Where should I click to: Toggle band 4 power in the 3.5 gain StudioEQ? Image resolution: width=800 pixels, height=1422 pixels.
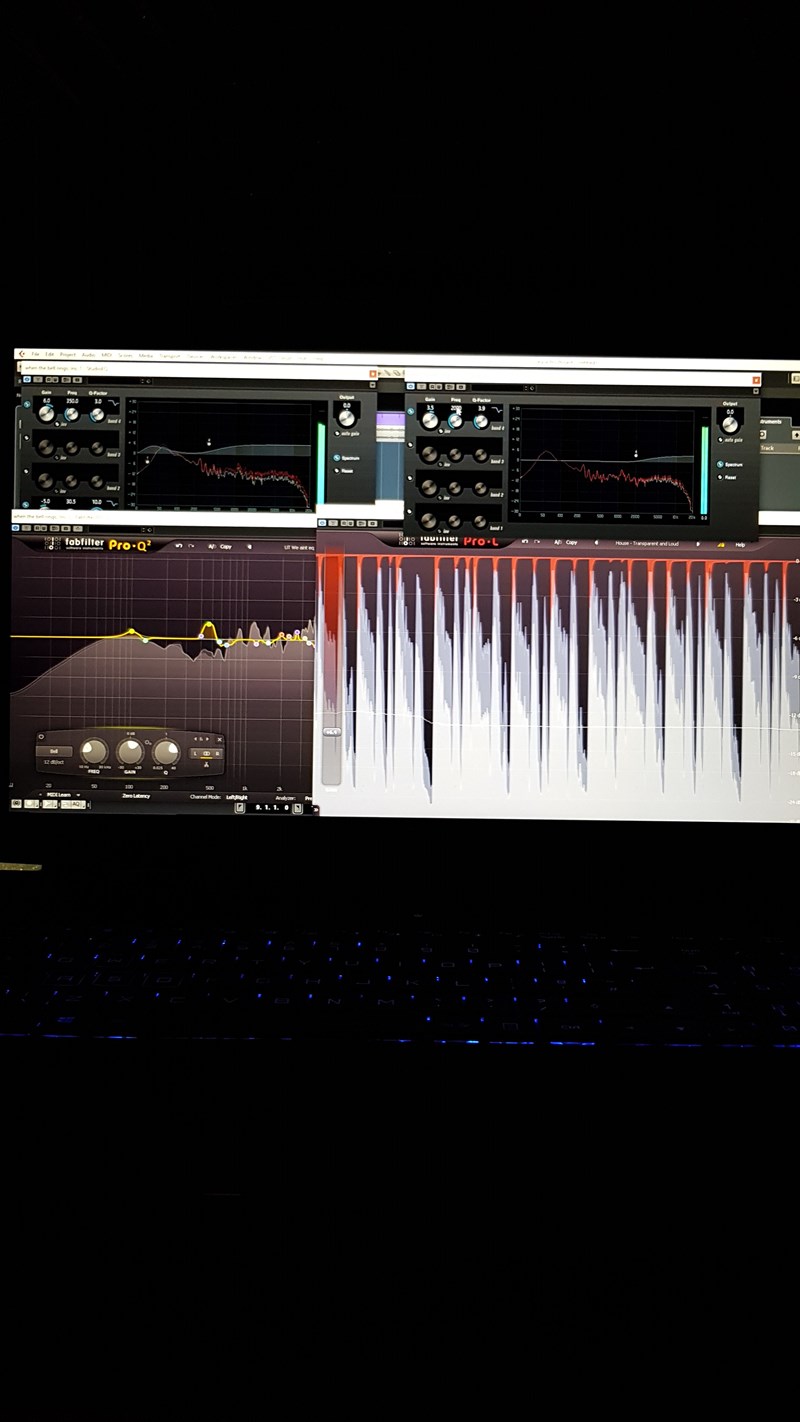pos(410,412)
